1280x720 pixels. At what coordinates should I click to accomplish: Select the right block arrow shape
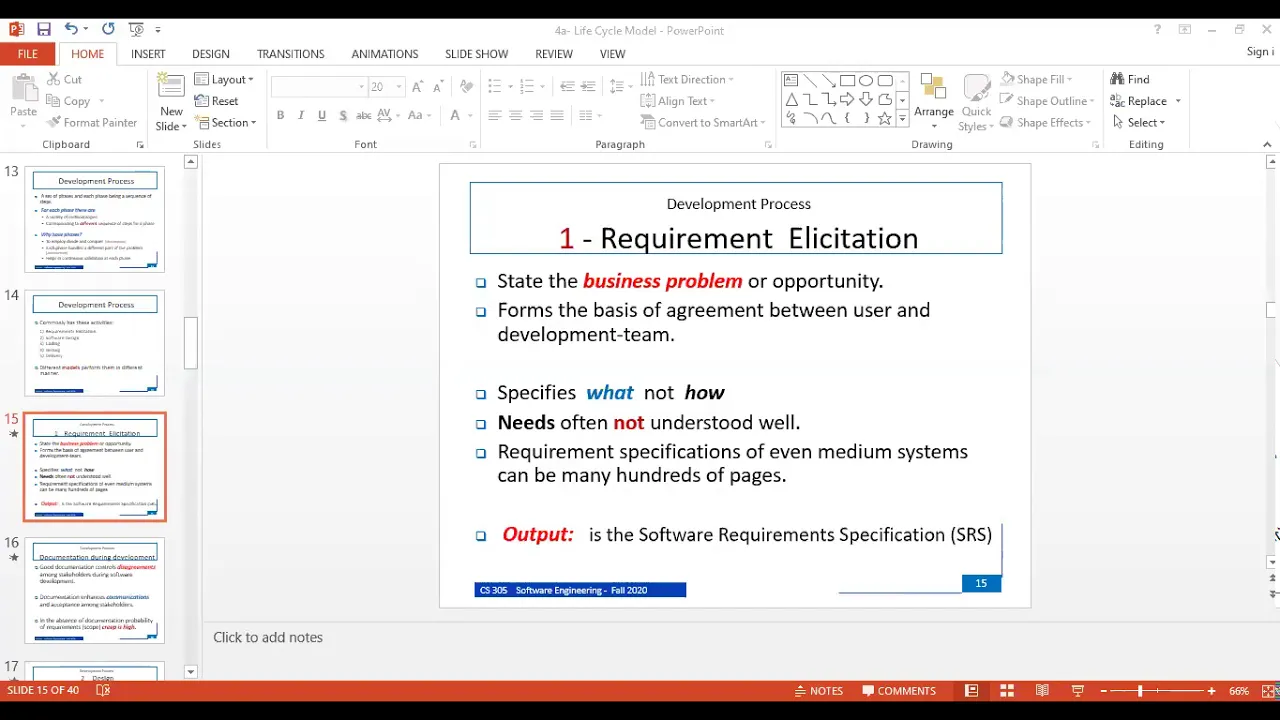pos(847,99)
